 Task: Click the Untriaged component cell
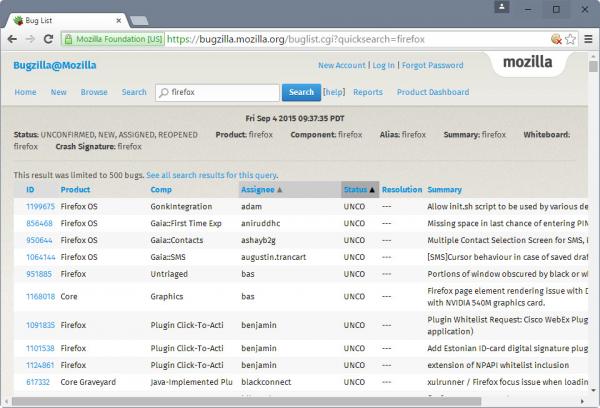click(169, 274)
